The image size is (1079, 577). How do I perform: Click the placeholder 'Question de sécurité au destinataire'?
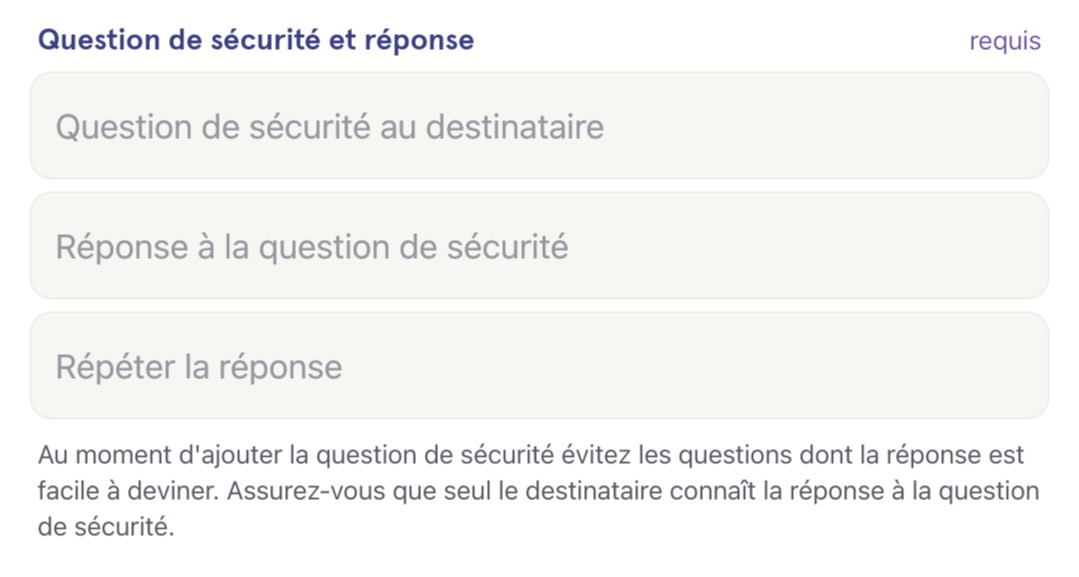click(330, 127)
